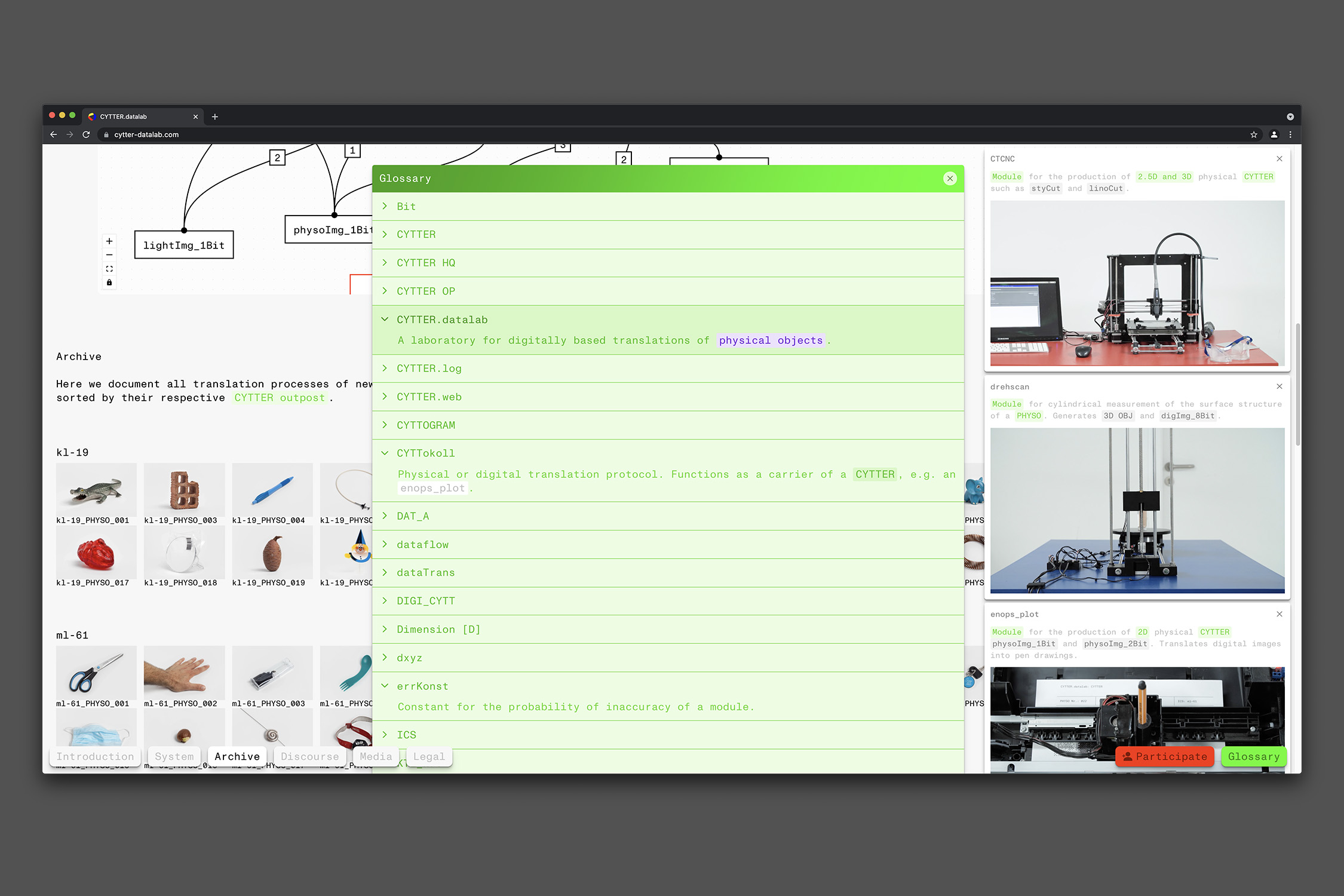Click the zoom-out icon on canvas

click(110, 256)
